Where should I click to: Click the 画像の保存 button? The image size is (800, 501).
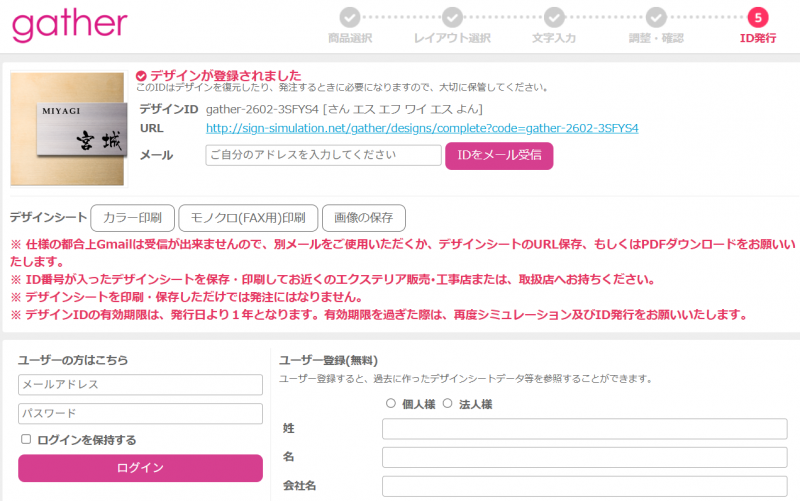click(x=363, y=217)
